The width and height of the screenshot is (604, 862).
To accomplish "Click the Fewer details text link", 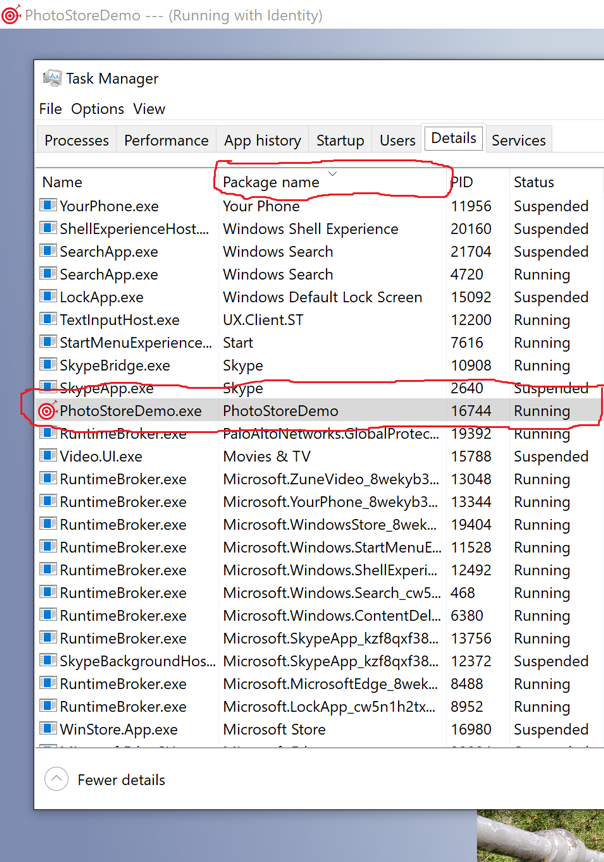I will click(121, 779).
